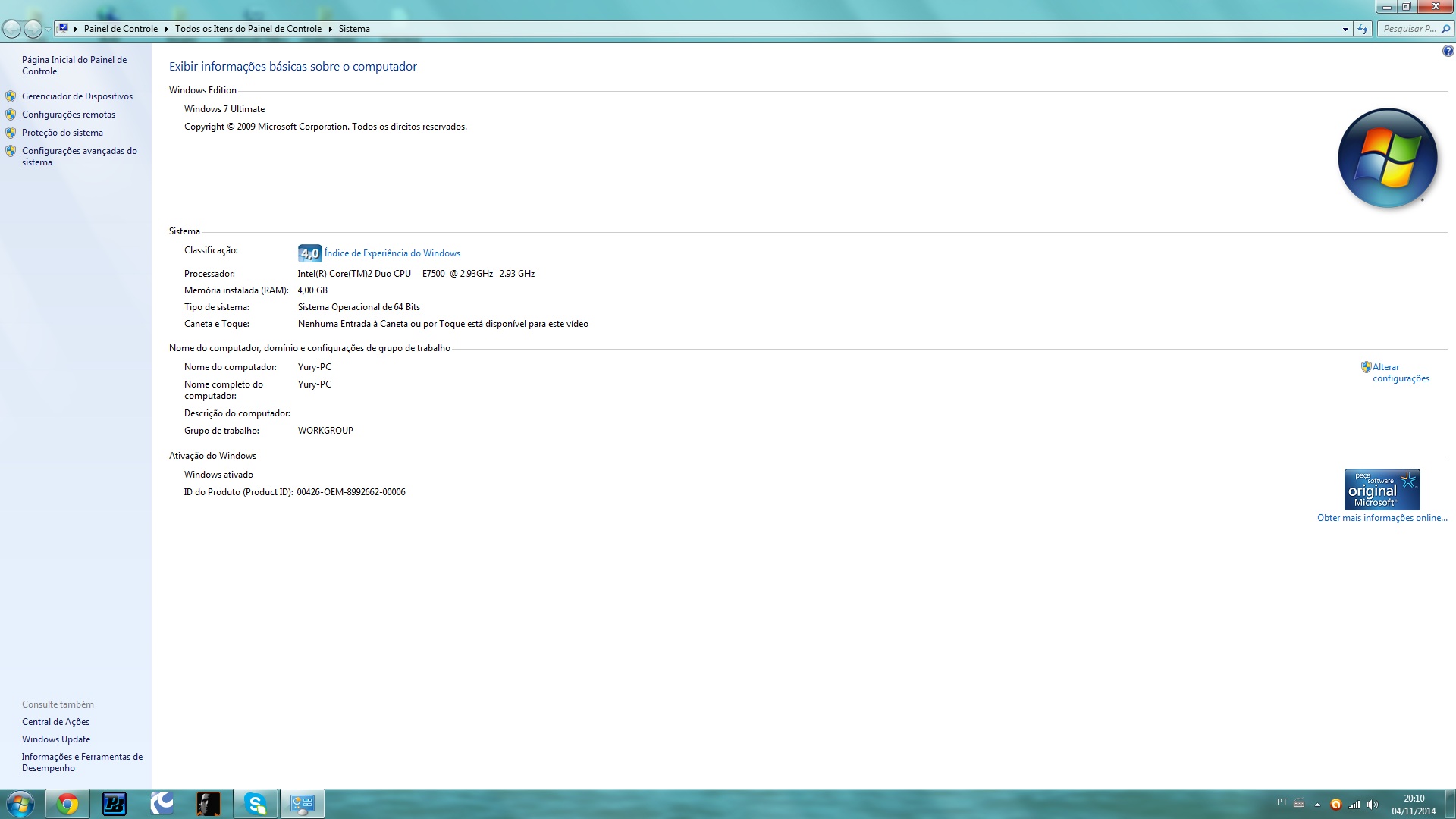This screenshot has width=1456, height=819.
Task: Open the Windows Start menu
Action: click(x=20, y=804)
